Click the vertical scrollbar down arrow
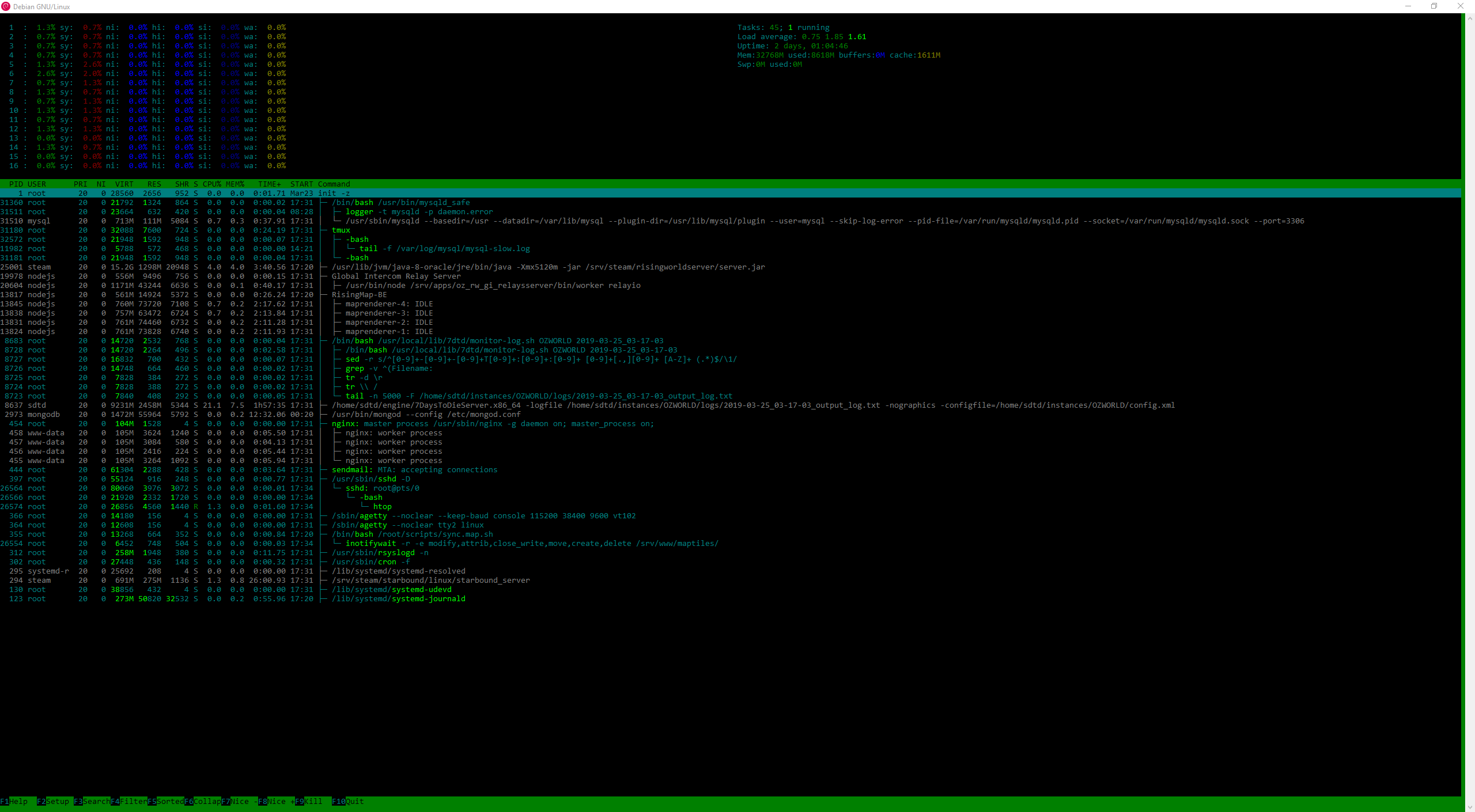This screenshot has width=1475, height=812. click(1470, 807)
